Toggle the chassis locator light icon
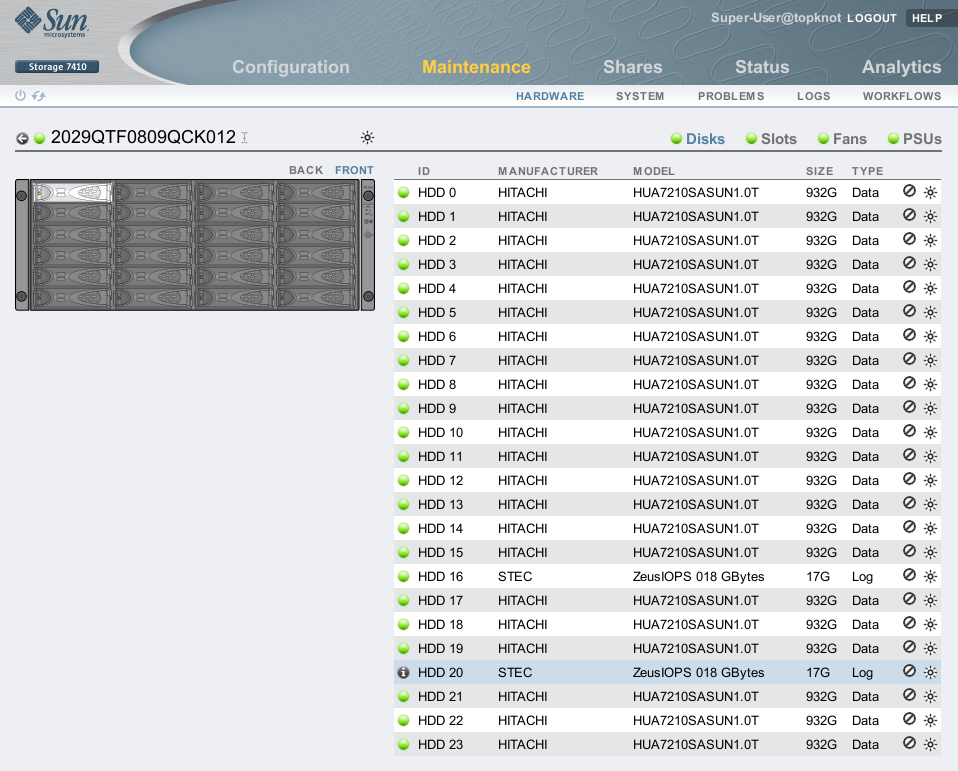The height and width of the screenshot is (771, 958). coord(367,138)
